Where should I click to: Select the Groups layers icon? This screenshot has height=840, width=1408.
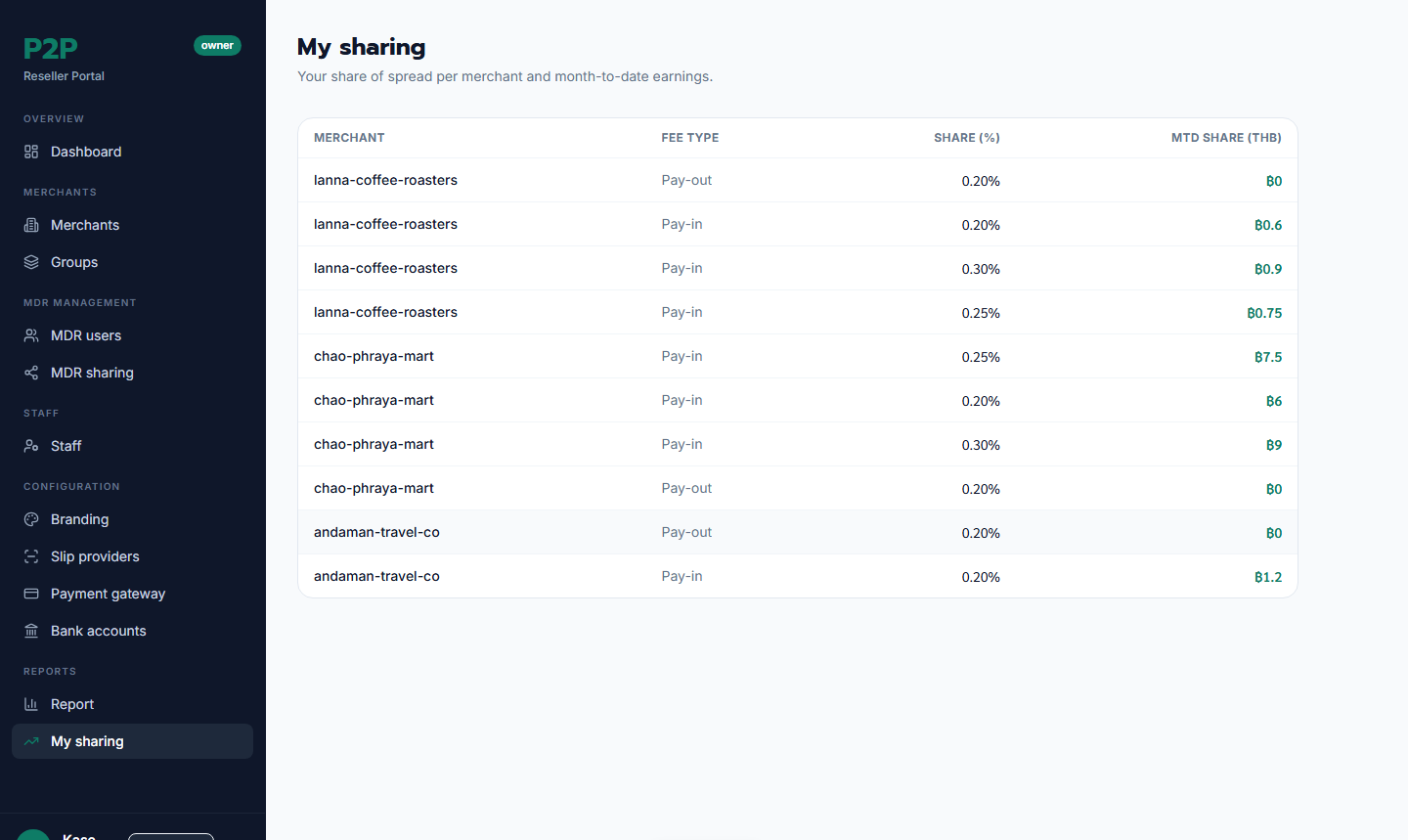click(x=31, y=262)
